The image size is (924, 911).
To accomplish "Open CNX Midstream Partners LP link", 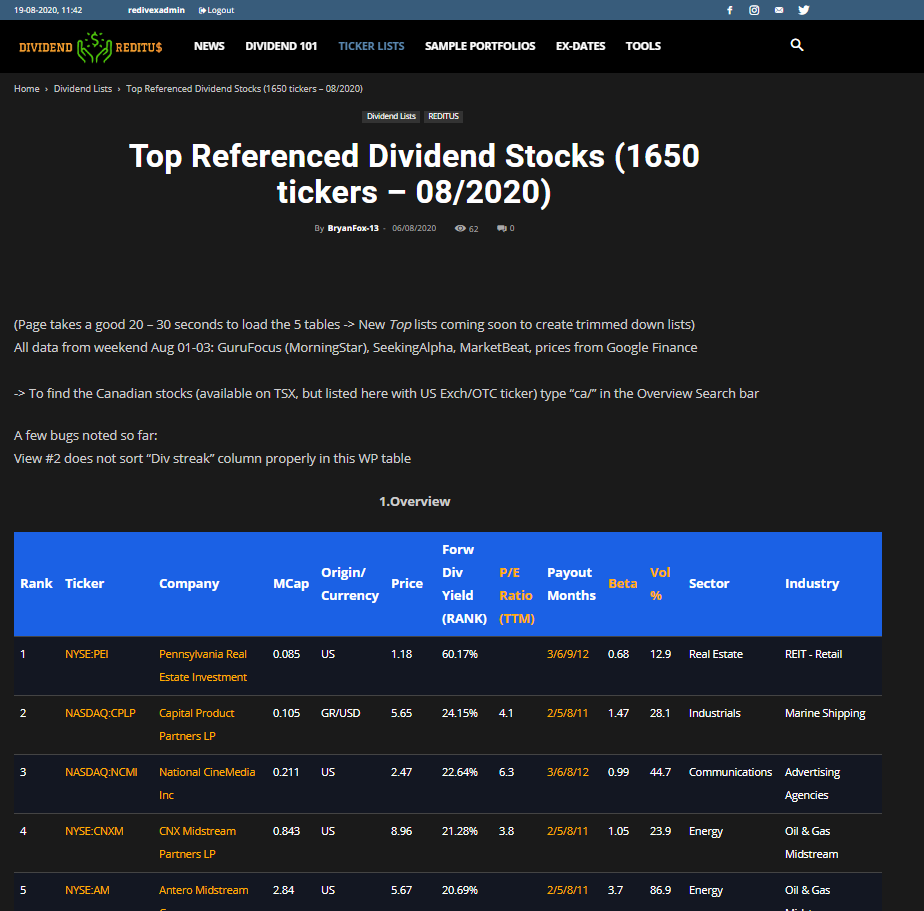I will coord(197,843).
